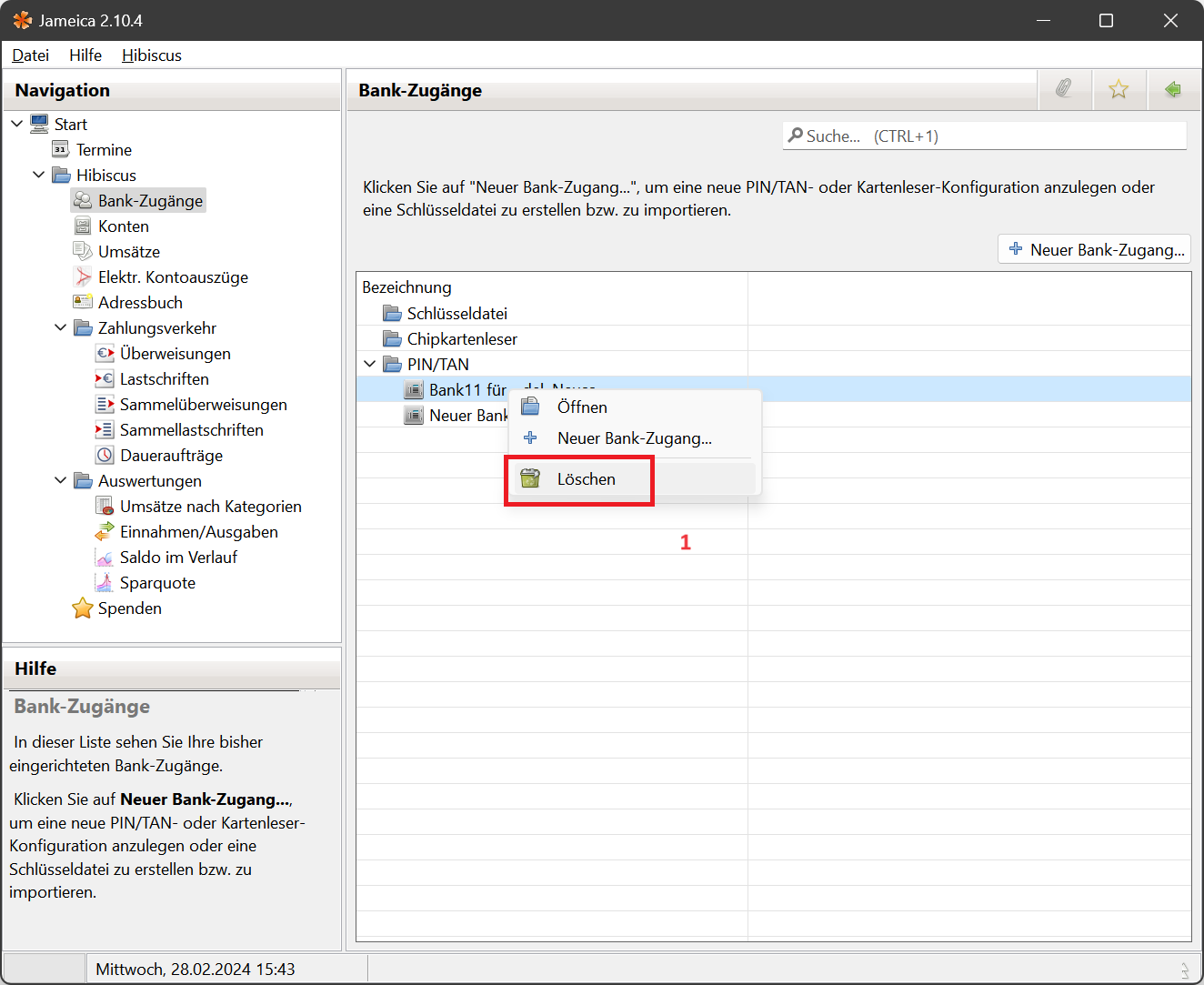Select Sparquote in Auswertungen

pyautogui.click(x=157, y=582)
